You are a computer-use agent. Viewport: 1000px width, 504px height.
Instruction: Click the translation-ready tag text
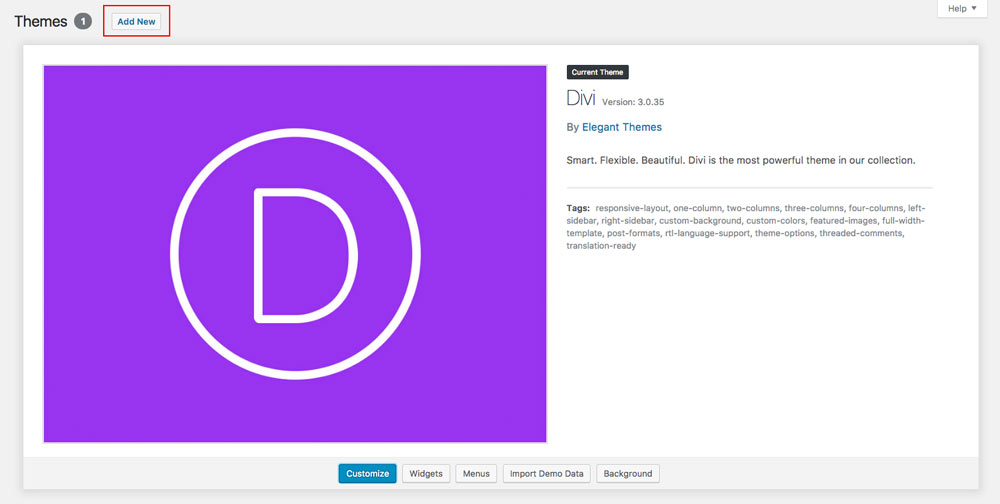tap(601, 246)
